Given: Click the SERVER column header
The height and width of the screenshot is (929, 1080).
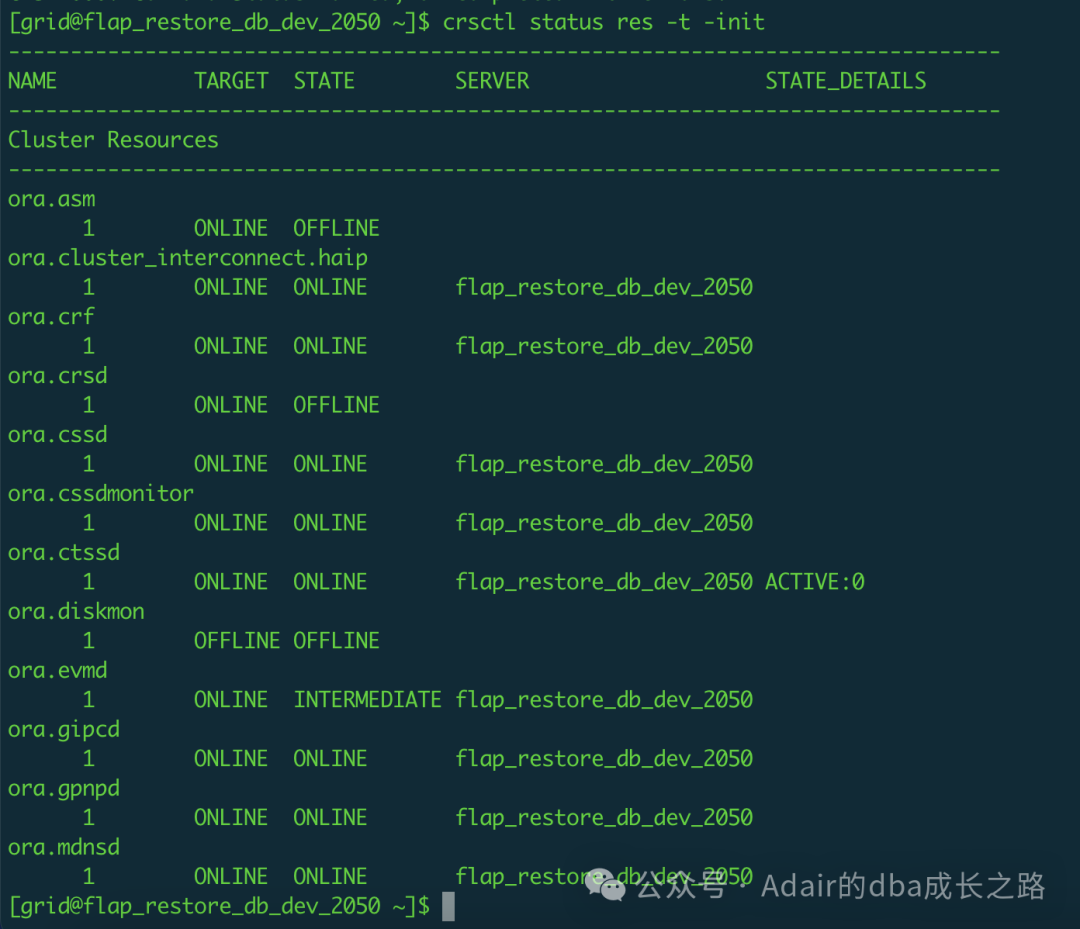Looking at the screenshot, I should [492, 81].
